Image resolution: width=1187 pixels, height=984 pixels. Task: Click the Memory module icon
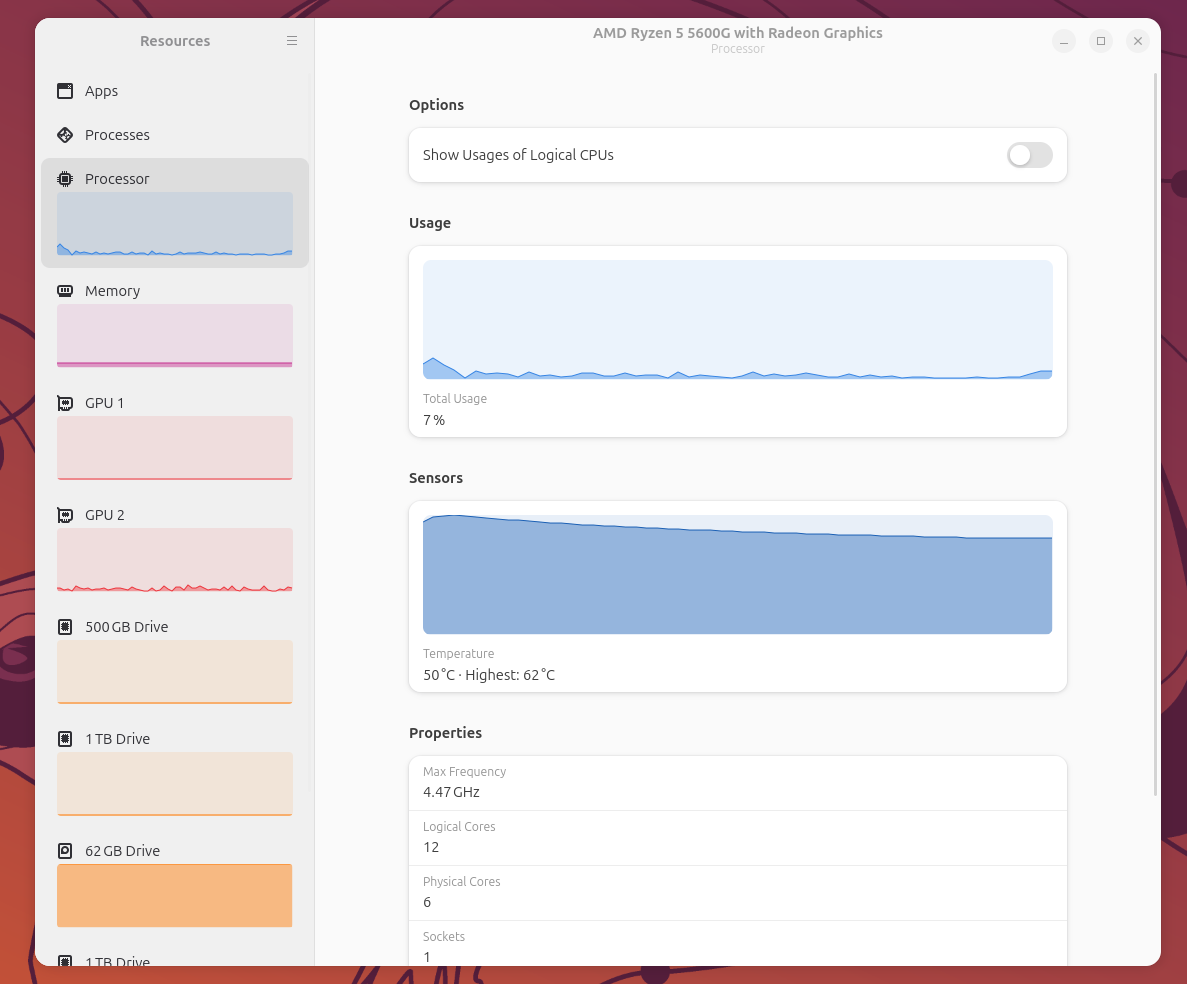pos(65,291)
